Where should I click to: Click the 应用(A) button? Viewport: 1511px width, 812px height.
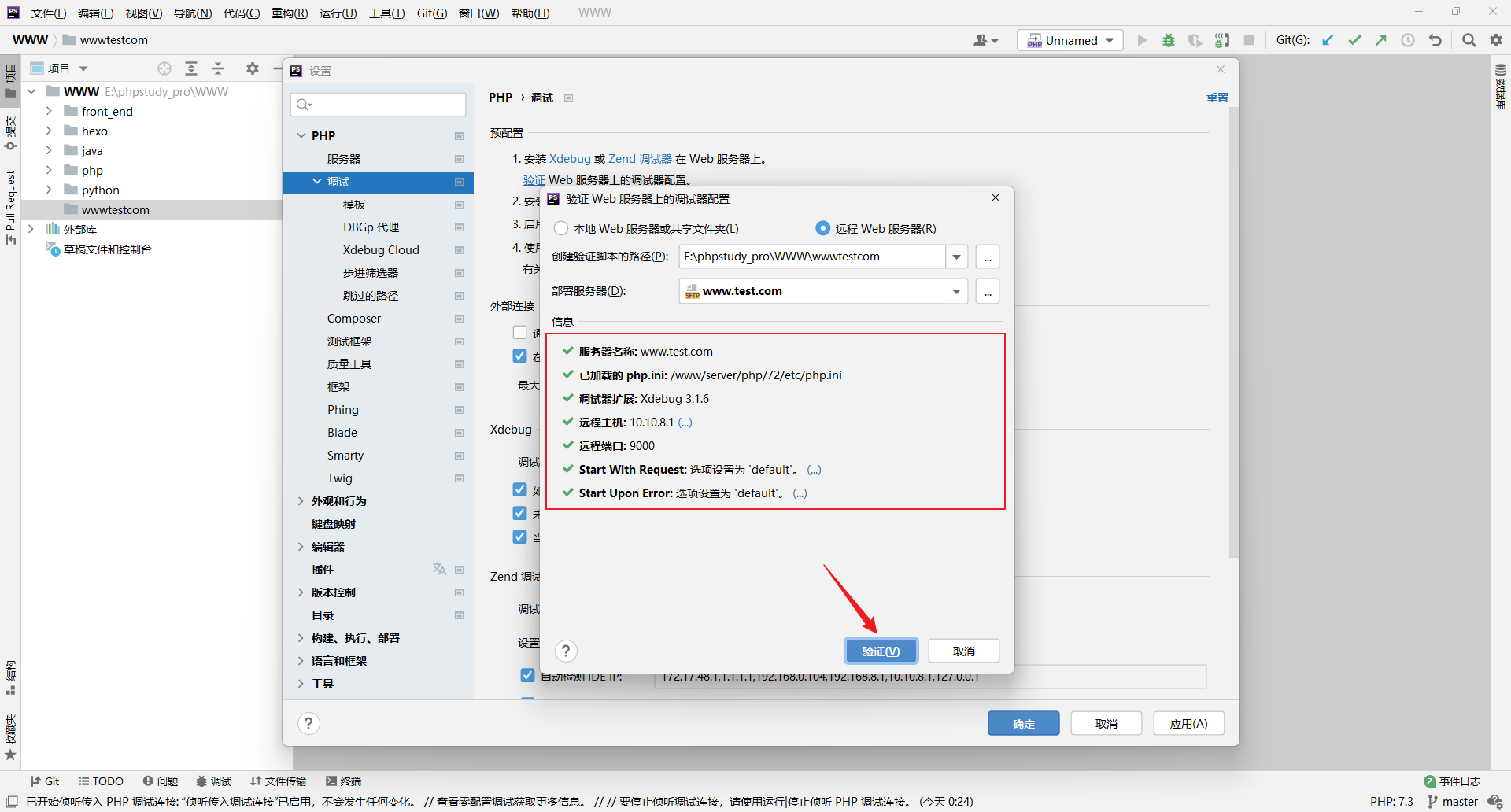[1188, 723]
